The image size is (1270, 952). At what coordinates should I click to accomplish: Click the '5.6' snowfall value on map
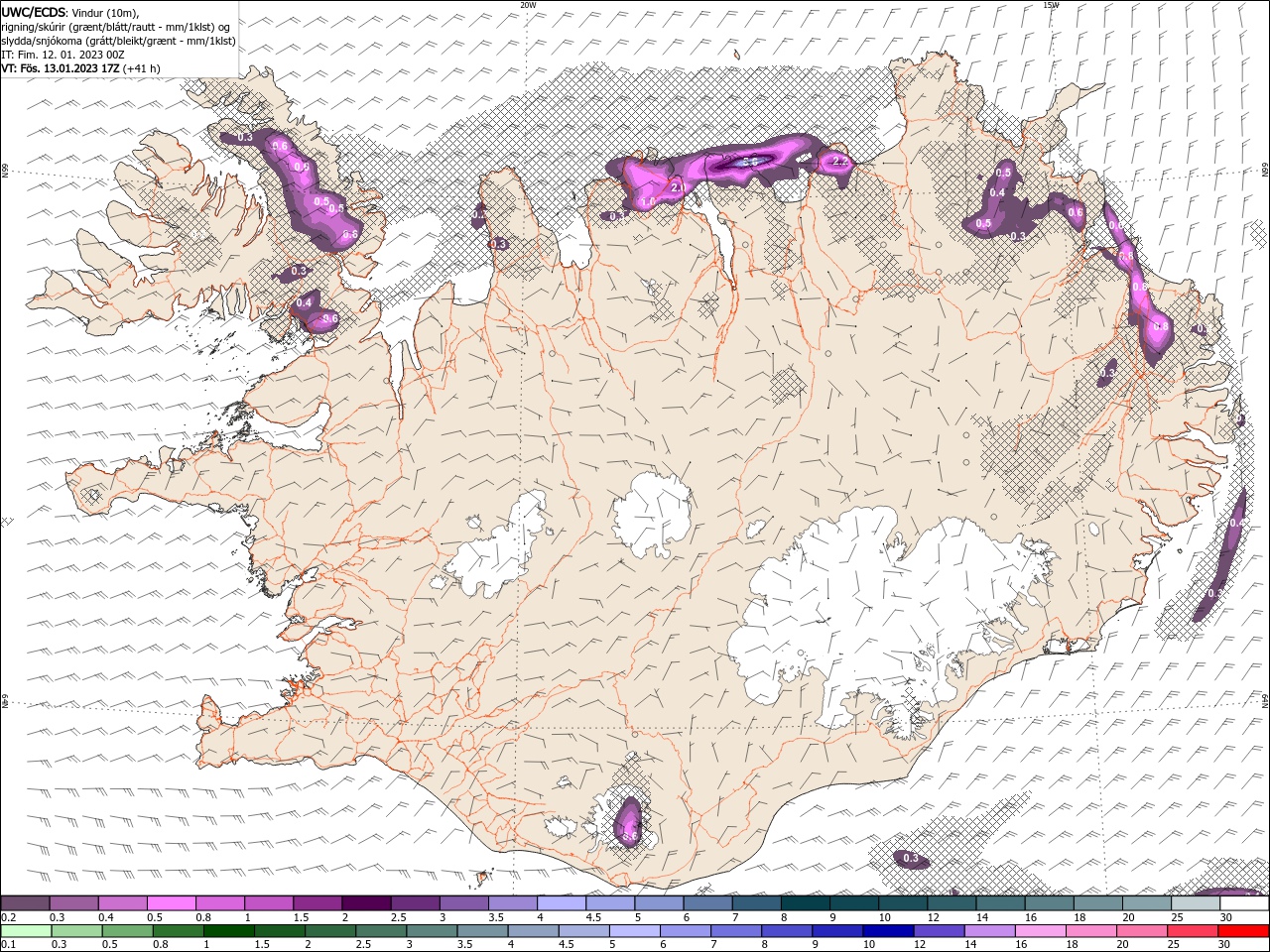750,162
